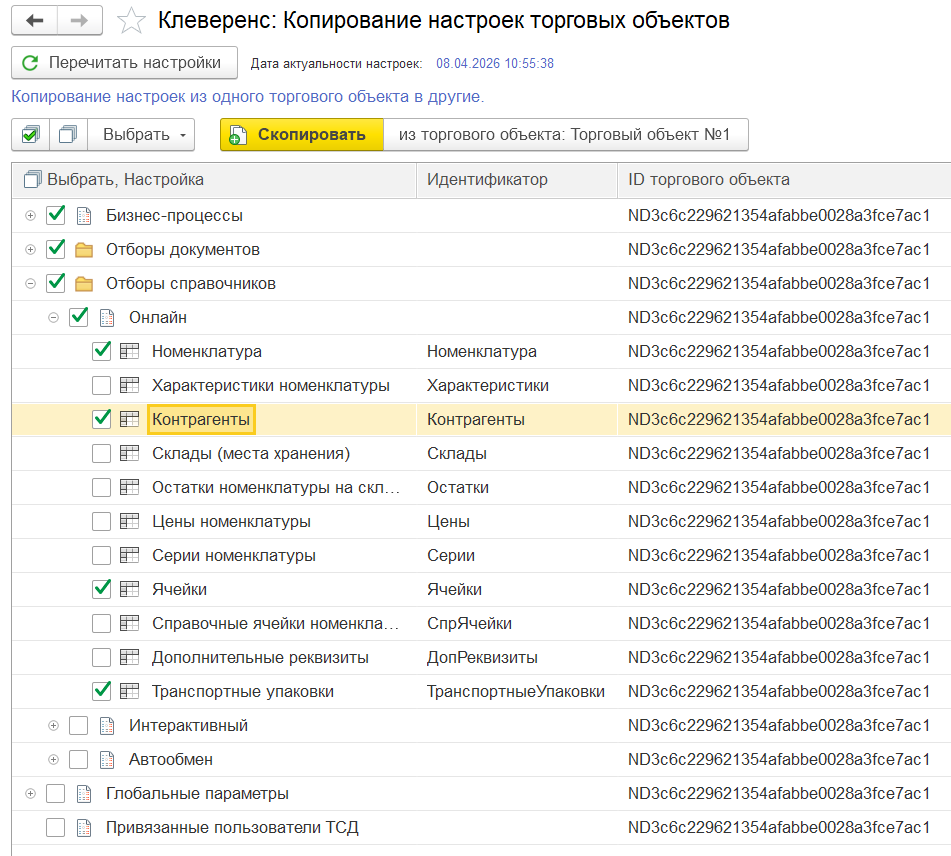
Task: Check the Характеристики номенклатуры checkbox
Action: (101, 385)
